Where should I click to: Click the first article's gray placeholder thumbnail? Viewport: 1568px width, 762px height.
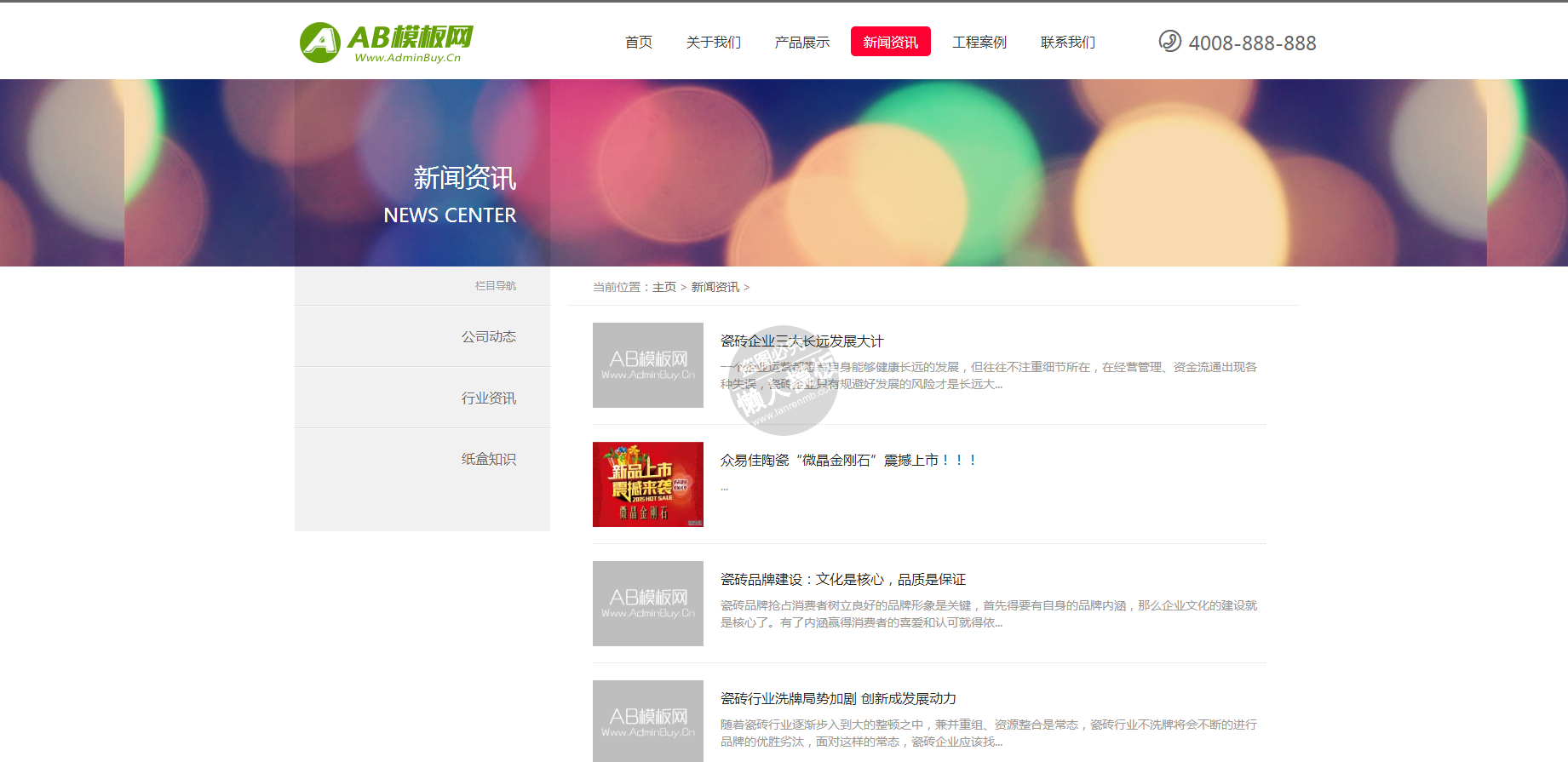(x=647, y=364)
